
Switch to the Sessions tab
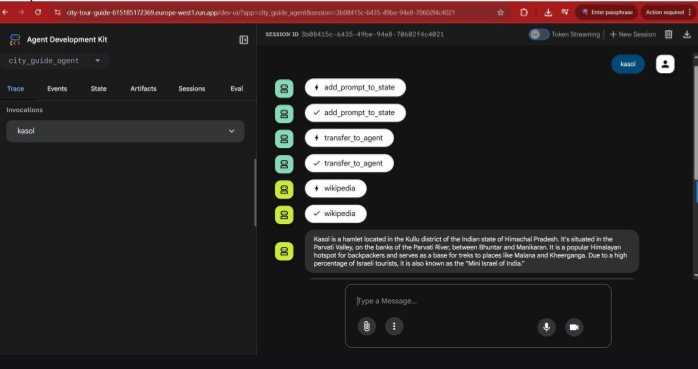click(x=192, y=89)
